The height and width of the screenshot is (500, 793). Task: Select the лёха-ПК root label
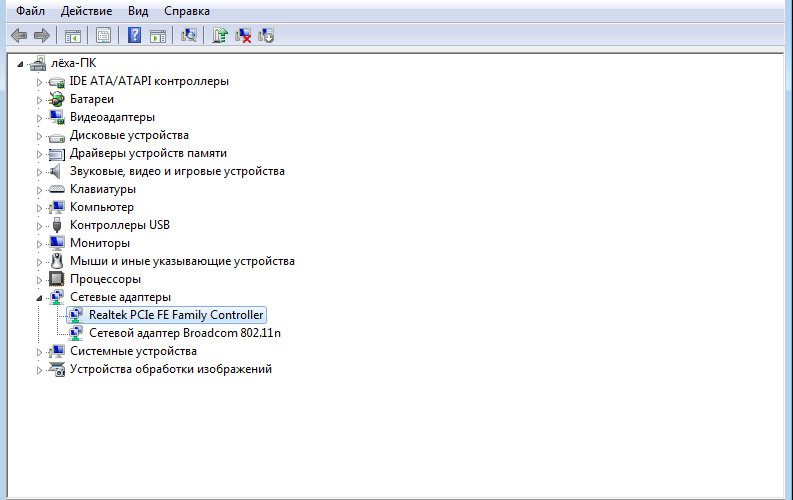click(x=73, y=63)
